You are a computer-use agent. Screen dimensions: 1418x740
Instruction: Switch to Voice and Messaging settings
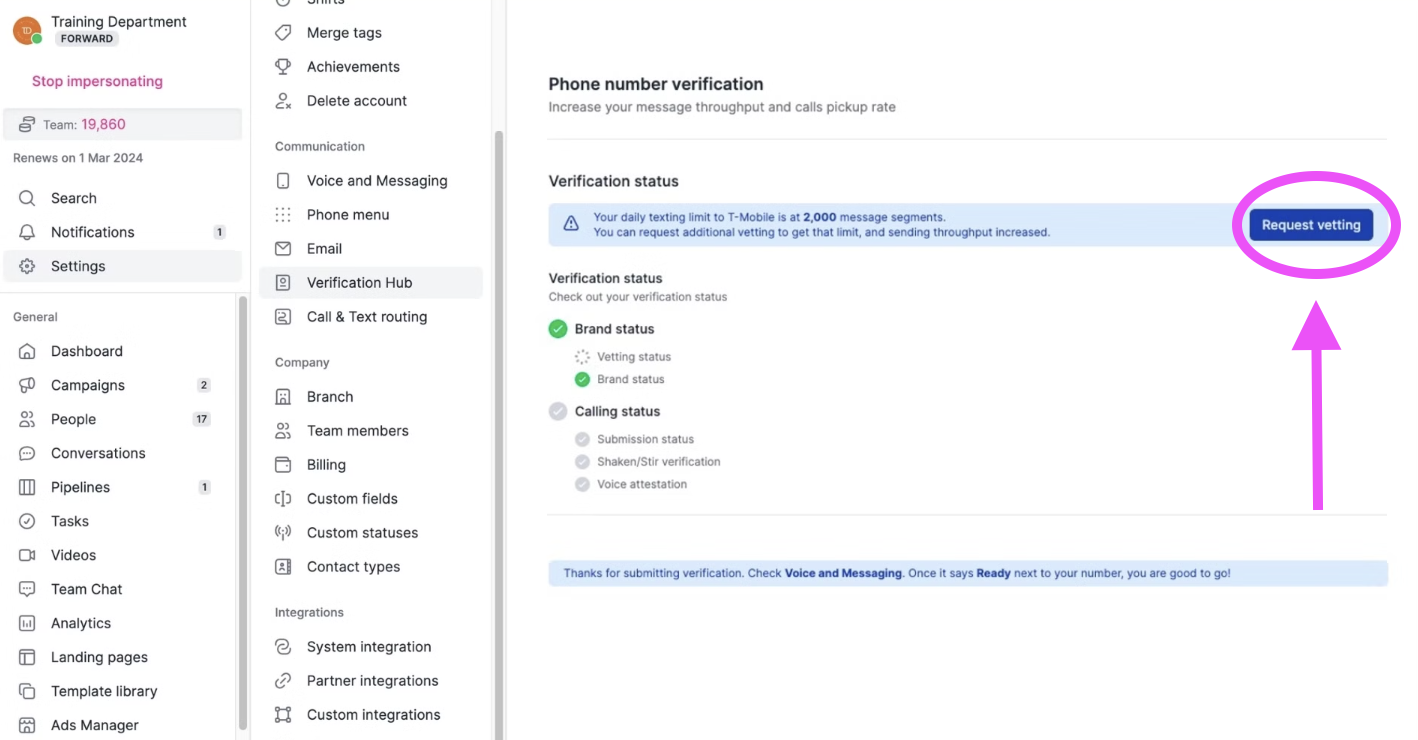pyautogui.click(x=377, y=180)
